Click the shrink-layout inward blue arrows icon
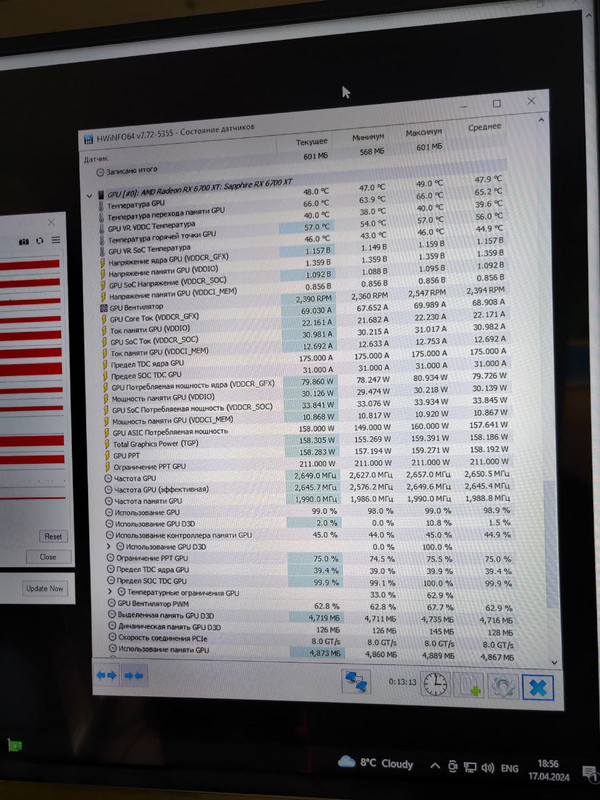The height and width of the screenshot is (800, 600). [x=134, y=676]
